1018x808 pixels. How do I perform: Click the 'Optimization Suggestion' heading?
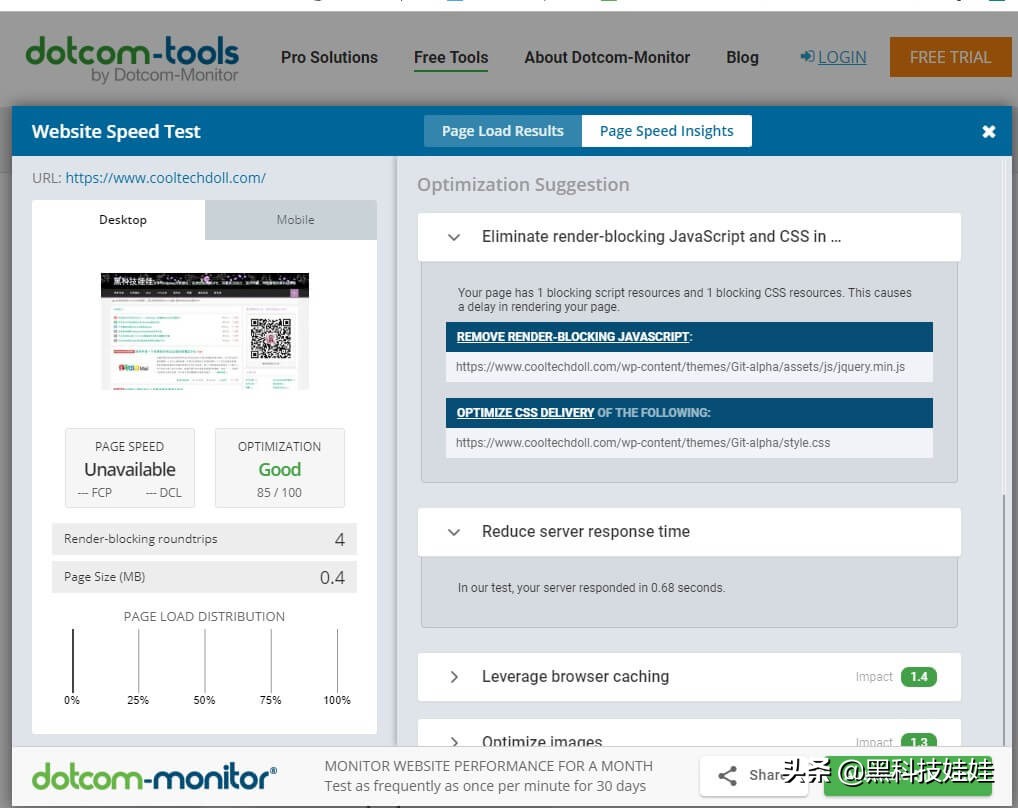point(523,185)
